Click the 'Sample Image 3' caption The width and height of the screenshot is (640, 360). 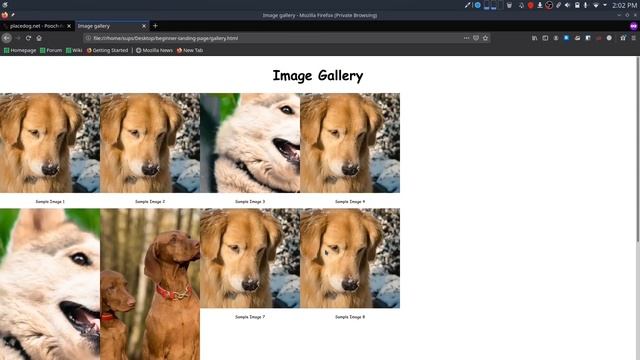[250, 202]
